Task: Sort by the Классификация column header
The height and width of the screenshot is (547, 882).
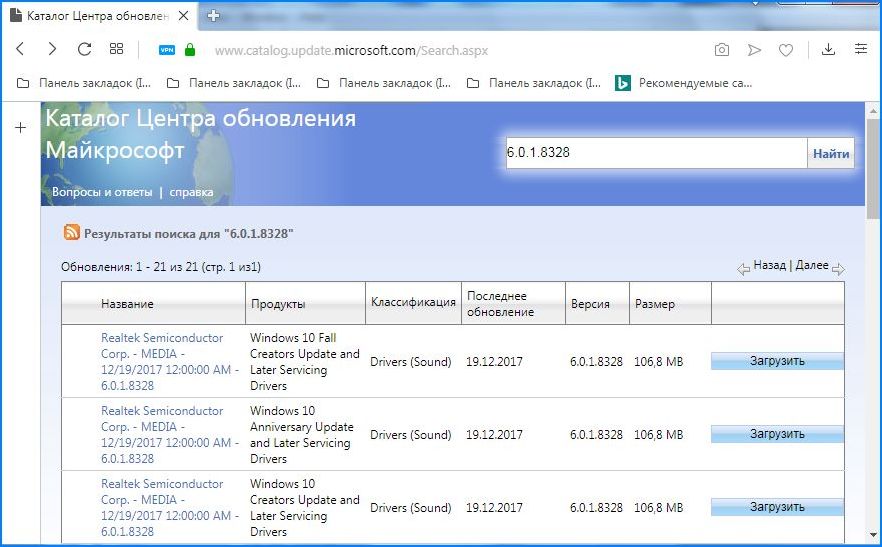Action: [x=413, y=302]
